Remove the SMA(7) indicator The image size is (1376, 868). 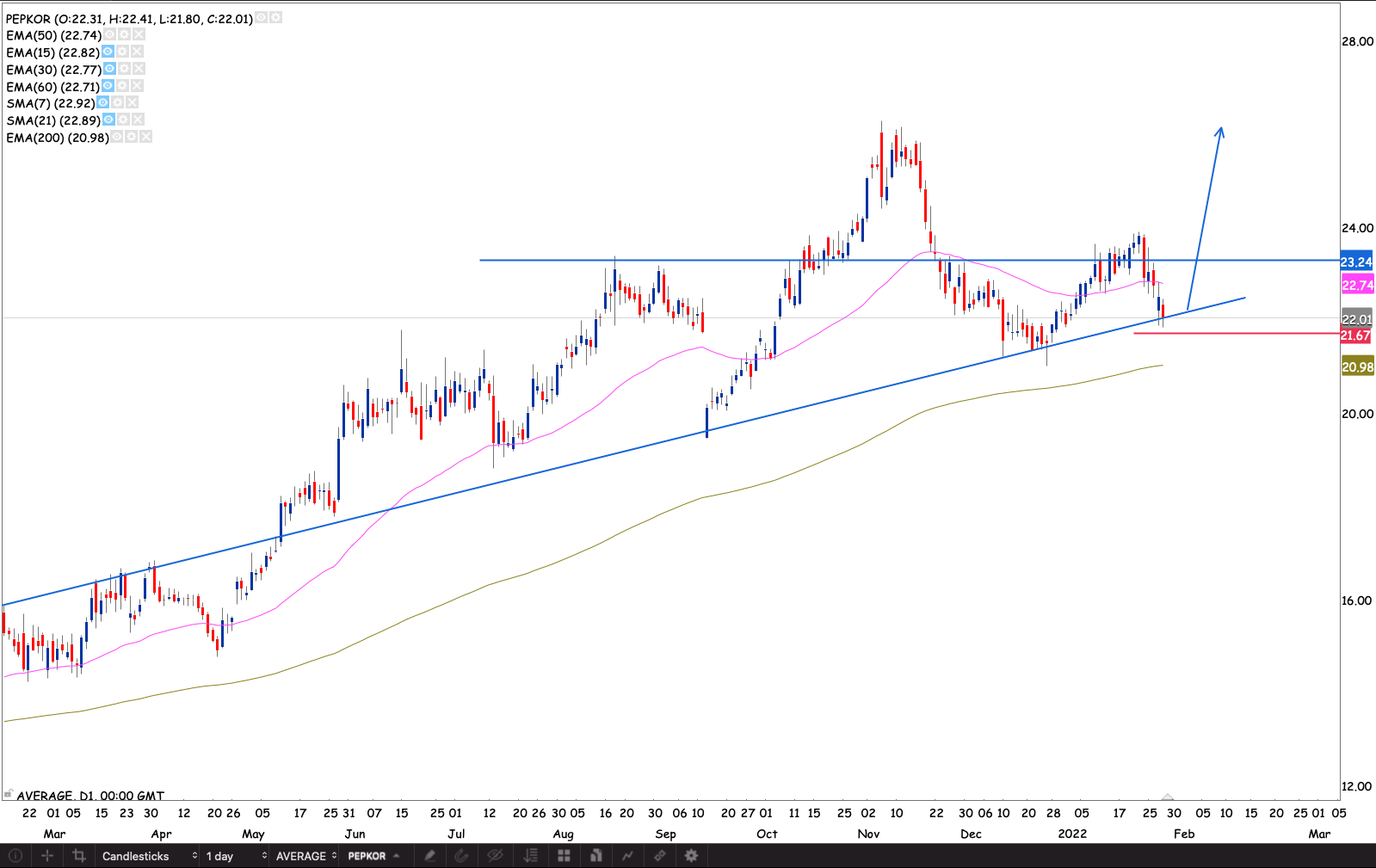[133, 102]
